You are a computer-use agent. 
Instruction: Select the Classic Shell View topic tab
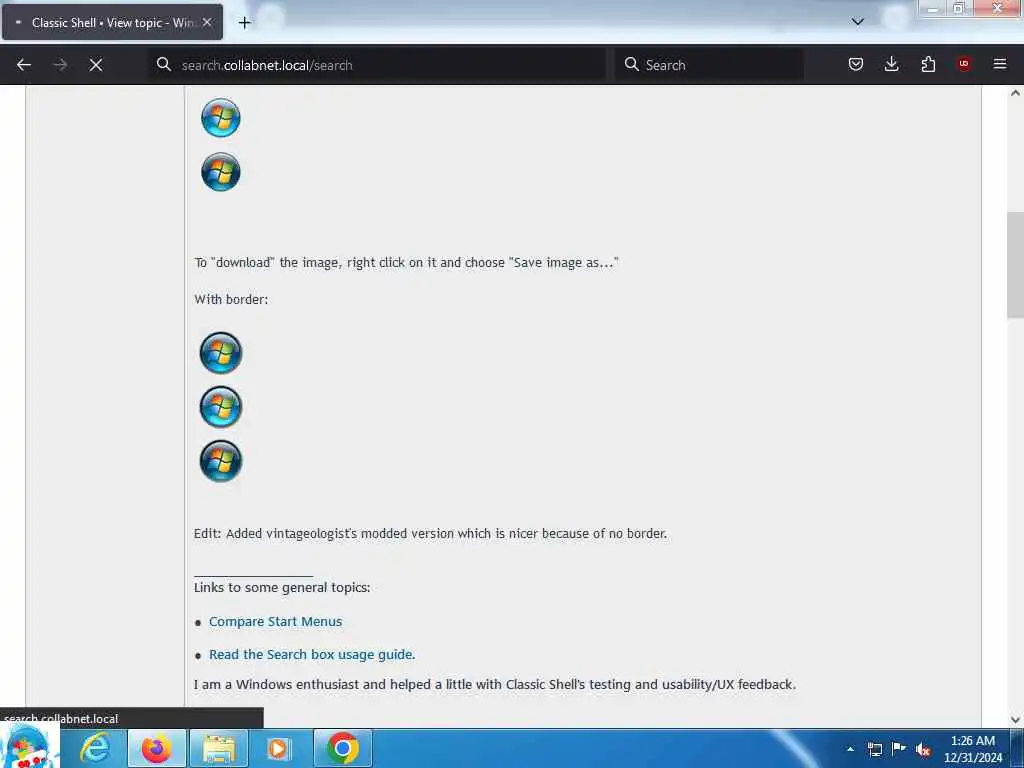click(112, 22)
